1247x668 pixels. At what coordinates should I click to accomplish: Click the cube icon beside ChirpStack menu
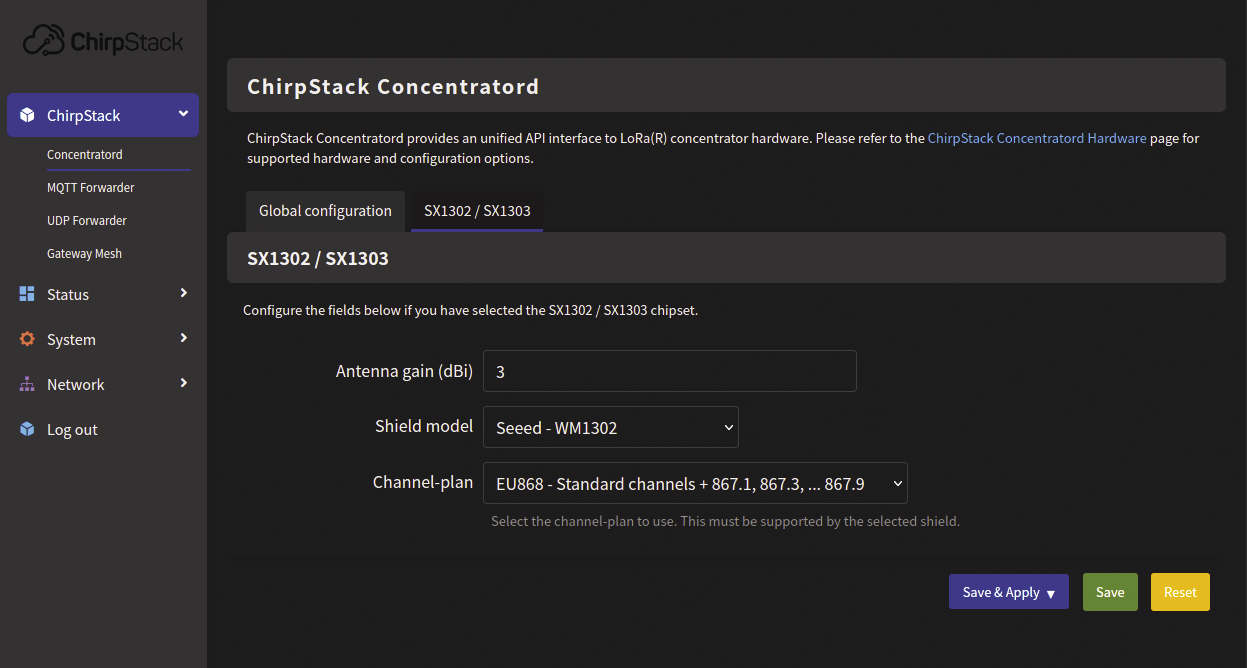click(27, 115)
